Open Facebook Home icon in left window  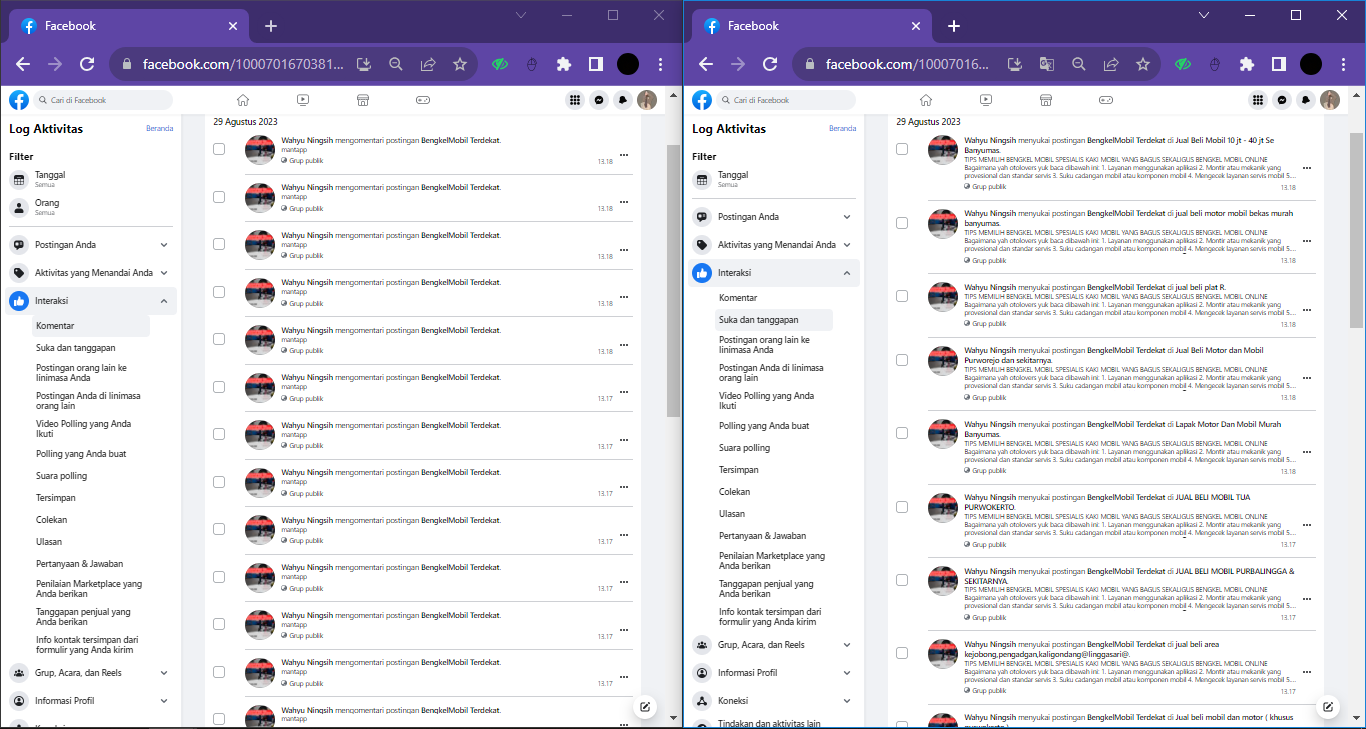coord(243,100)
